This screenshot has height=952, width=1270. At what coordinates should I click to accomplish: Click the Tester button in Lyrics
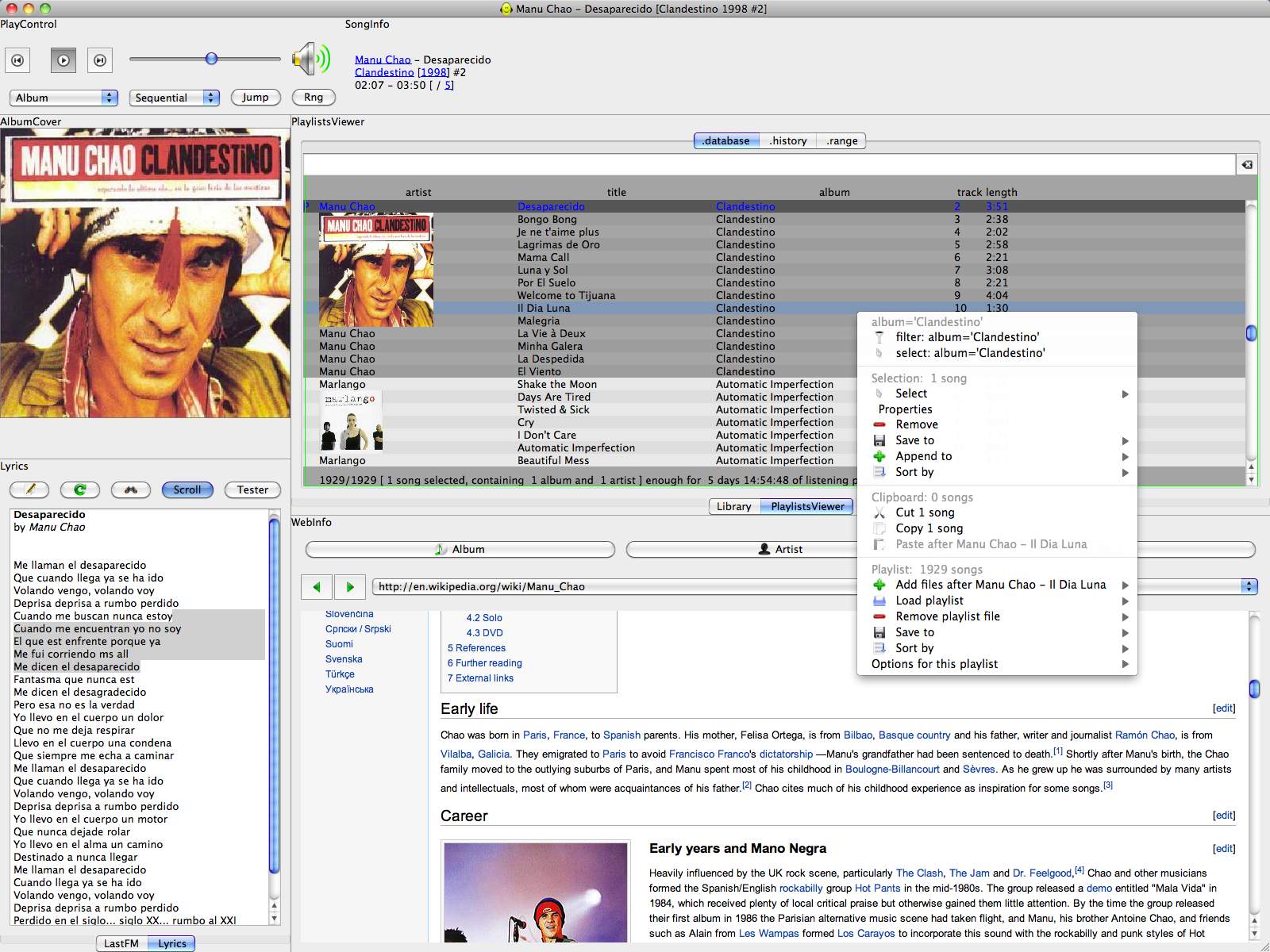252,489
